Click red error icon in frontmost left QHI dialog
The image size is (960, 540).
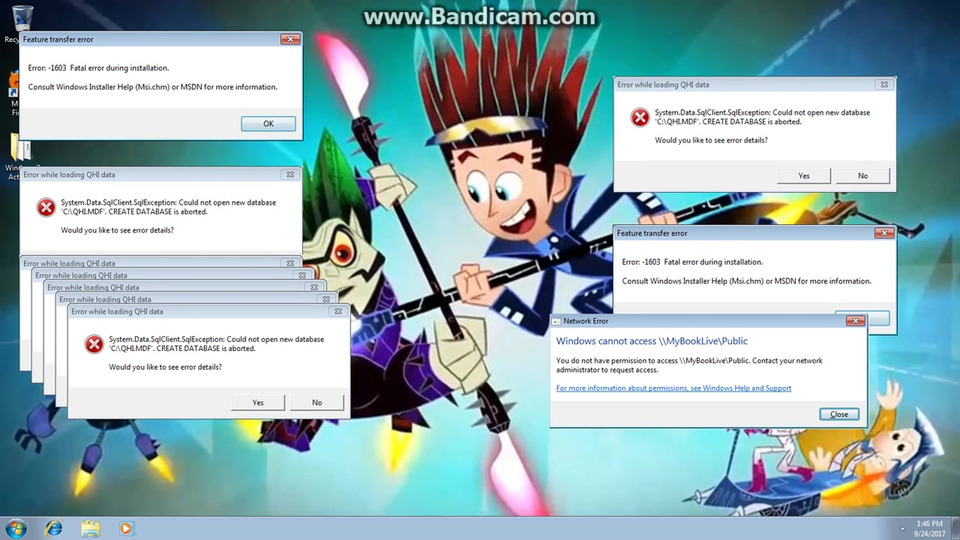94,343
